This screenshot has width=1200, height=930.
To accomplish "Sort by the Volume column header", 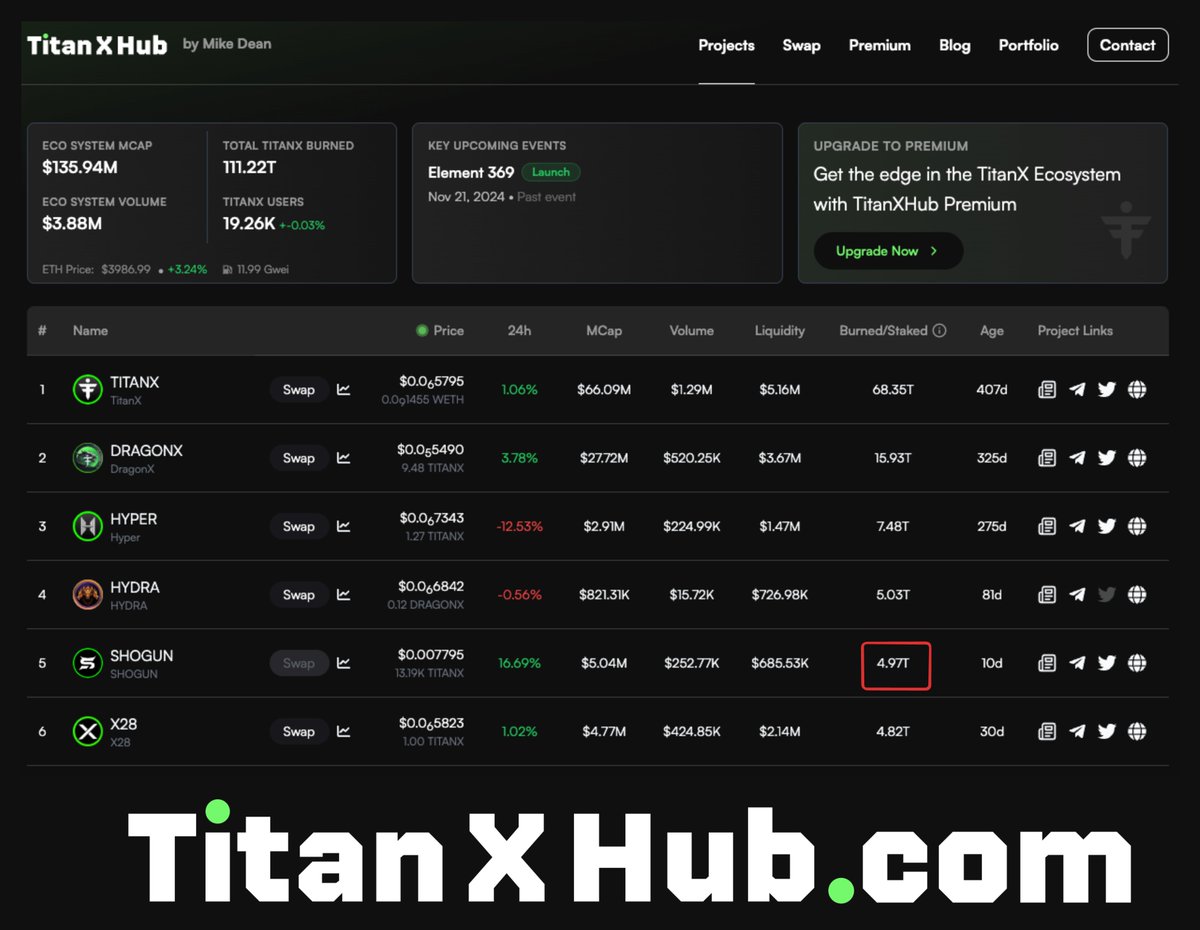I will pyautogui.click(x=691, y=331).
